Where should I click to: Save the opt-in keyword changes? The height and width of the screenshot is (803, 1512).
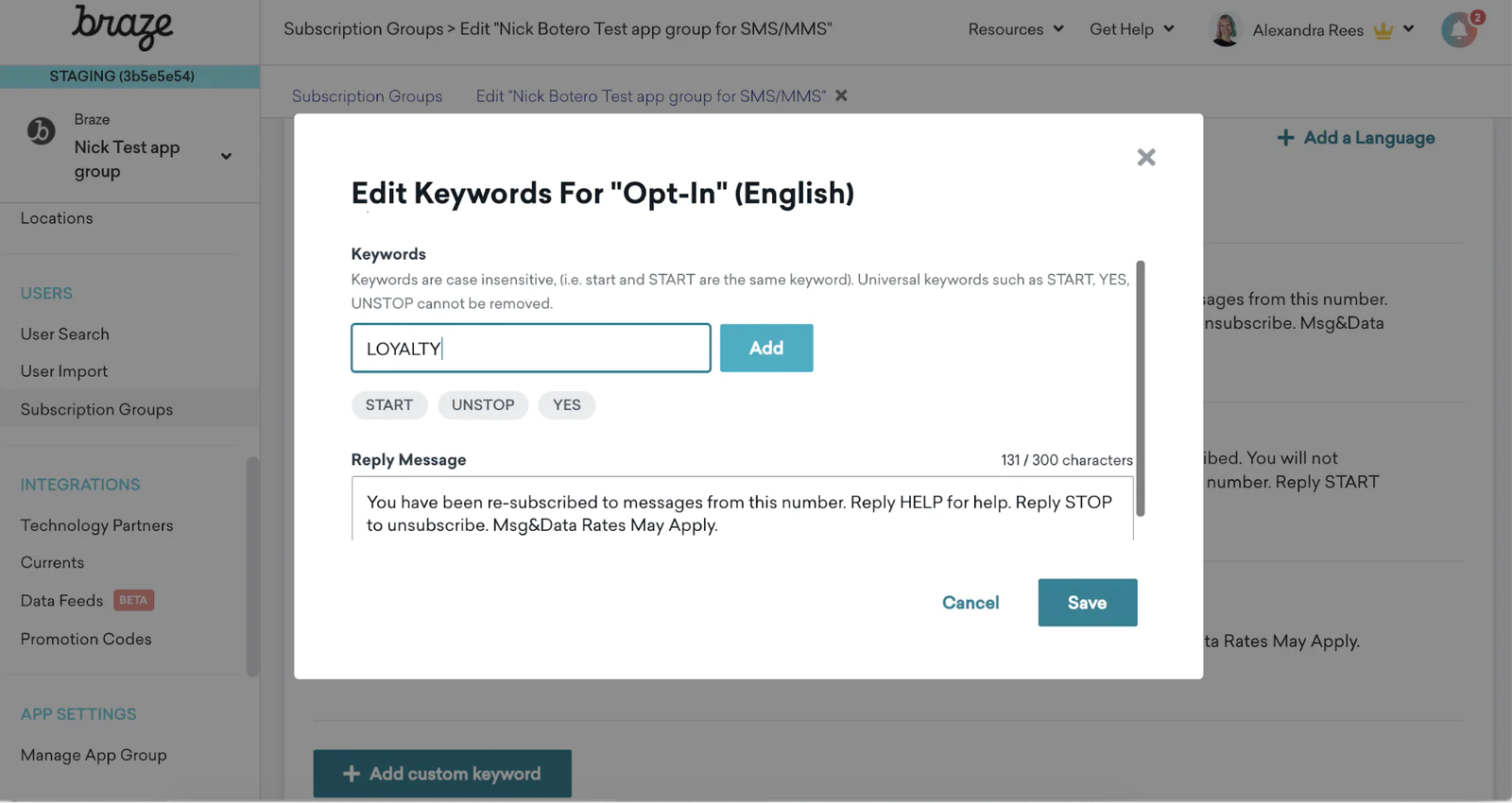pyautogui.click(x=1088, y=603)
